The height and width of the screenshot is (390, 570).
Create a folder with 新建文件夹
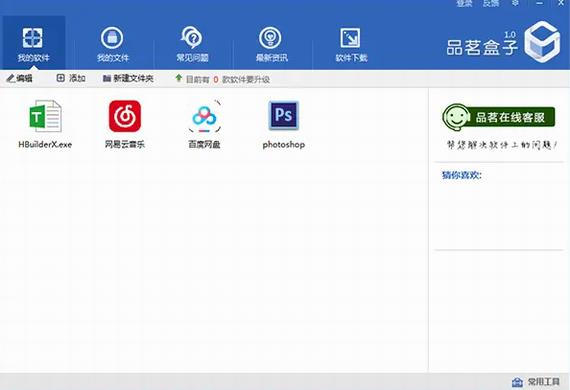pos(128,79)
